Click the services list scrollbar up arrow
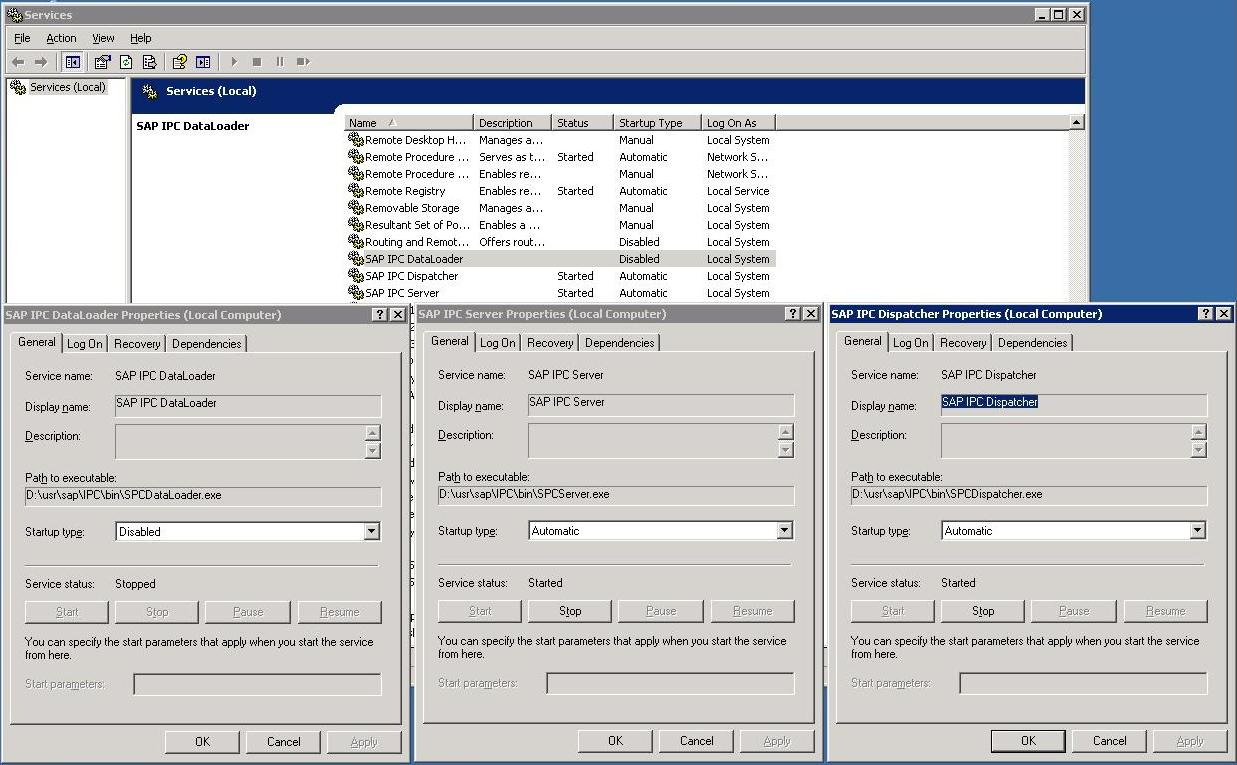The width and height of the screenshot is (1237, 765). click(1076, 122)
